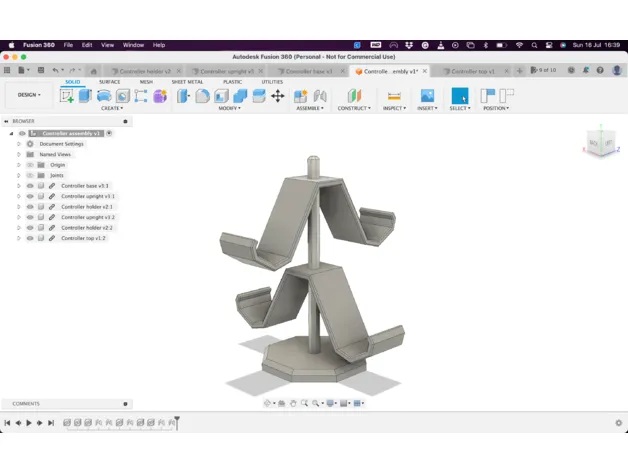The height and width of the screenshot is (472, 628).
Task: Select the Press Pull tool
Action: coord(183,96)
